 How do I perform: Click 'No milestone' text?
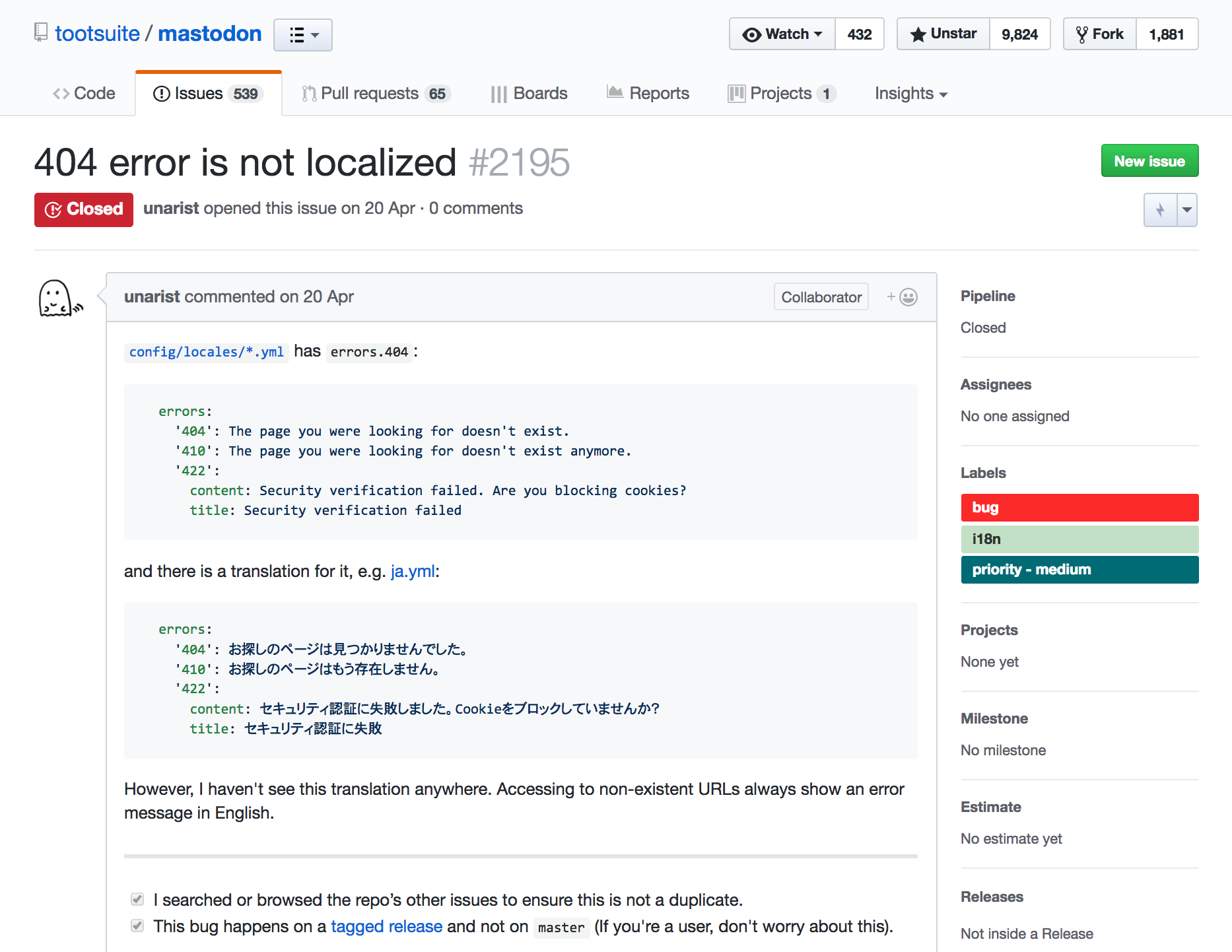click(x=1003, y=751)
